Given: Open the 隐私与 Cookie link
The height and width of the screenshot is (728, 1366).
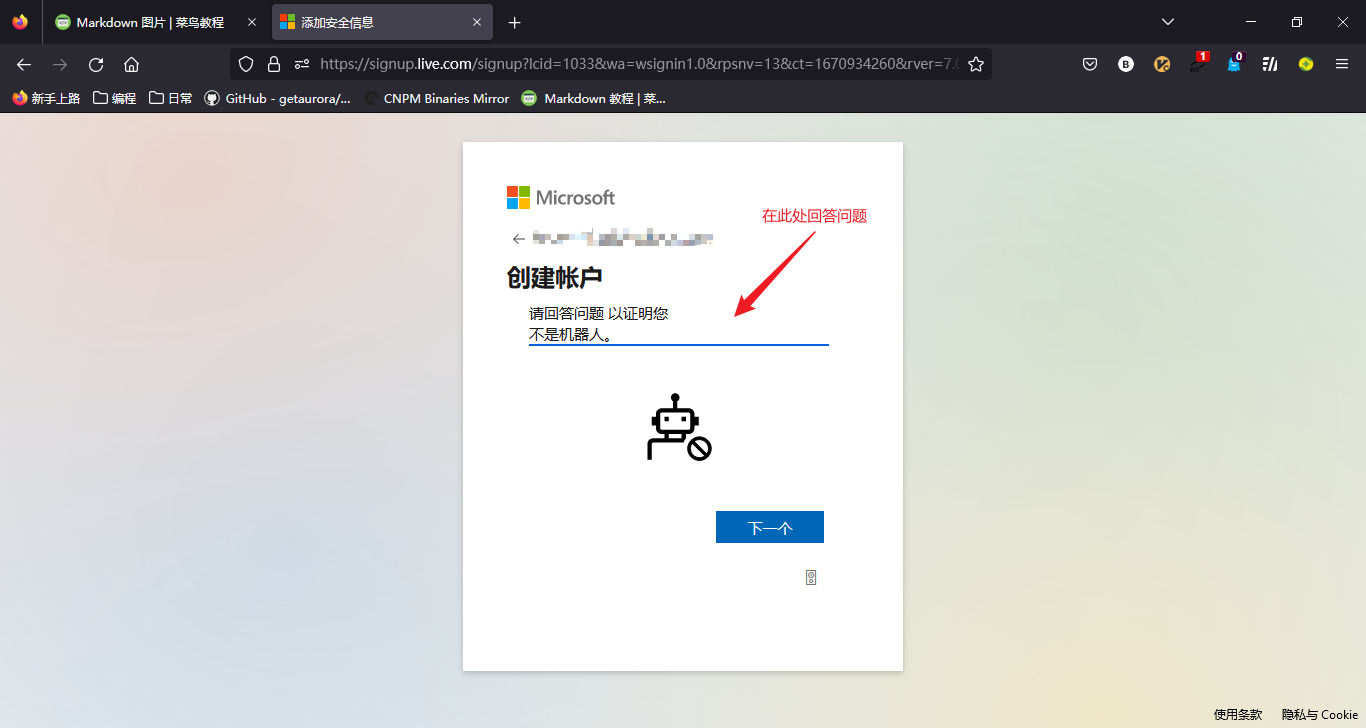Looking at the screenshot, I should click(1320, 714).
